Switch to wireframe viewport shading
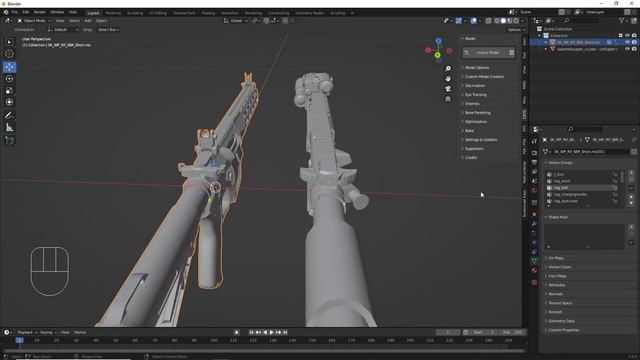The image size is (640, 360). pos(497,20)
